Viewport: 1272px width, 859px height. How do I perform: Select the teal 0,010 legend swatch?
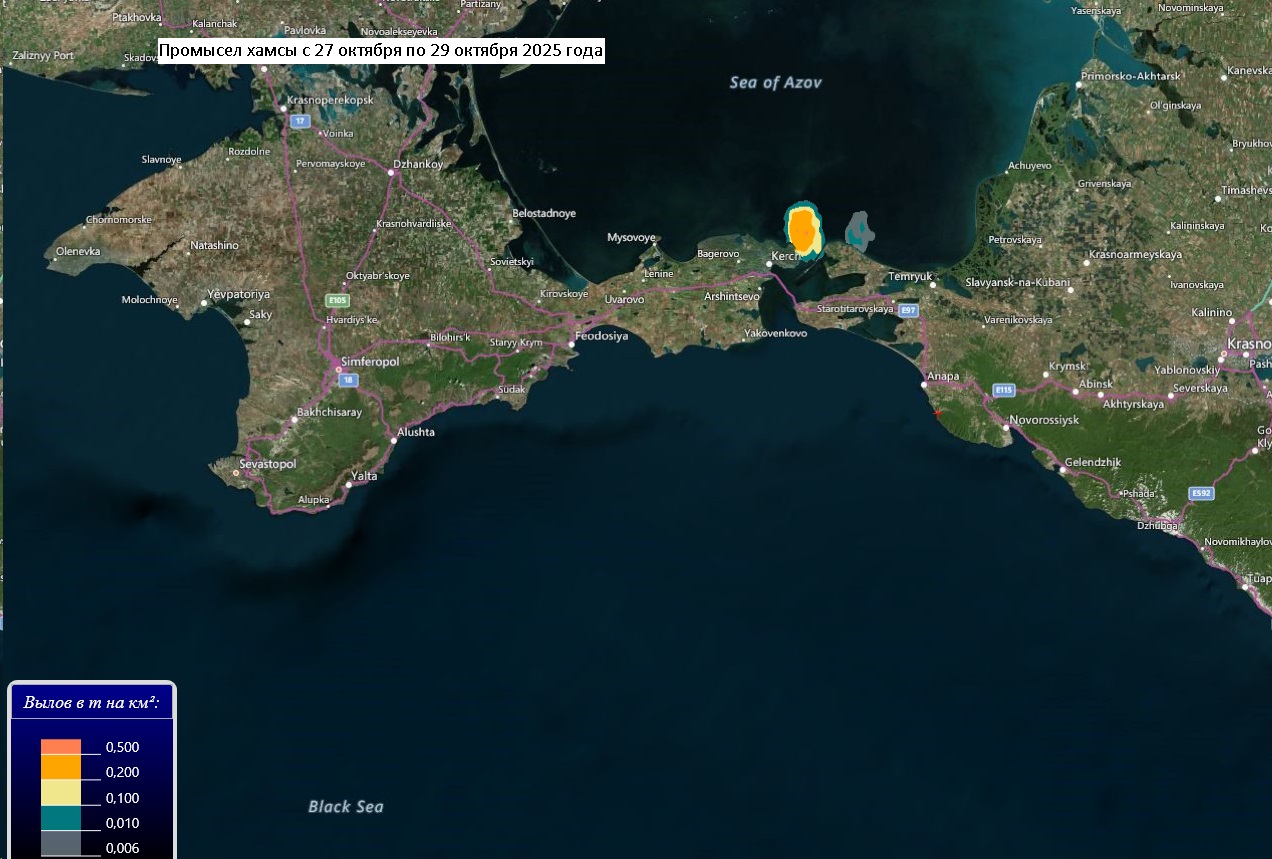point(60,820)
